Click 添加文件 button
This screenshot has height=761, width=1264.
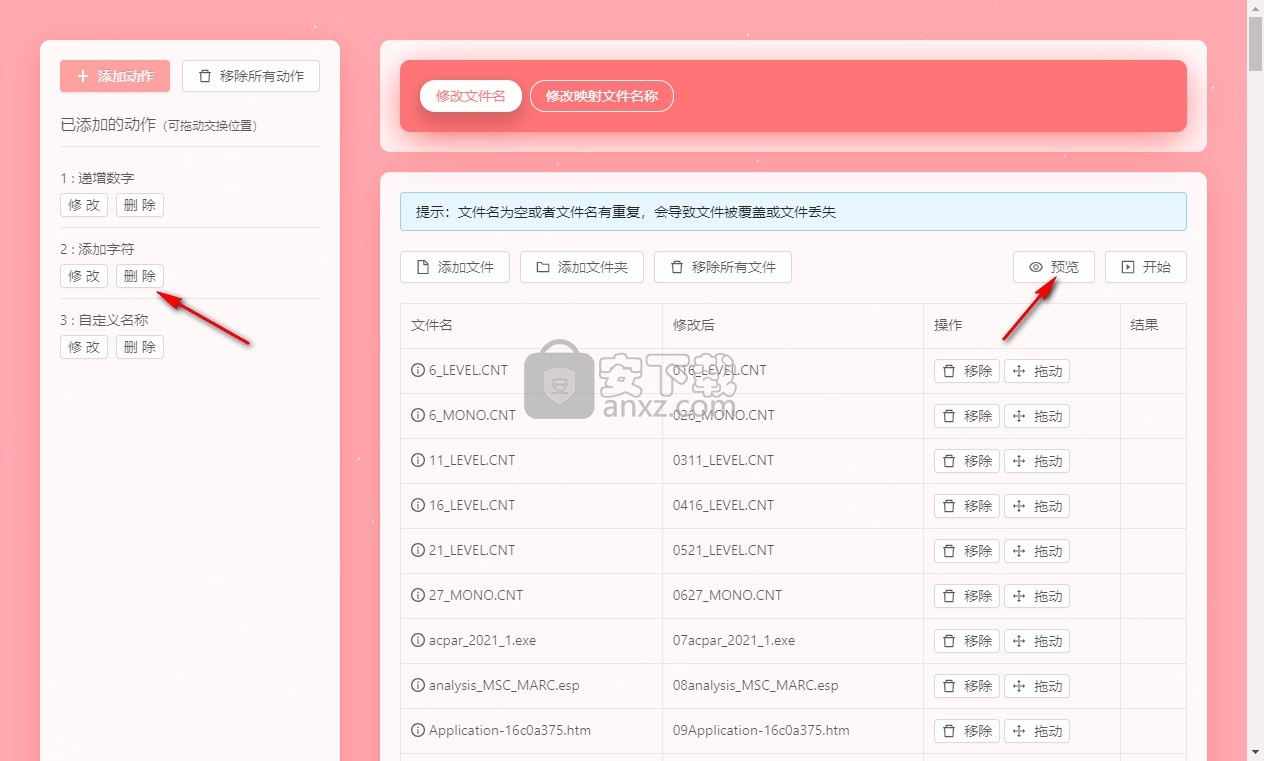[455, 267]
